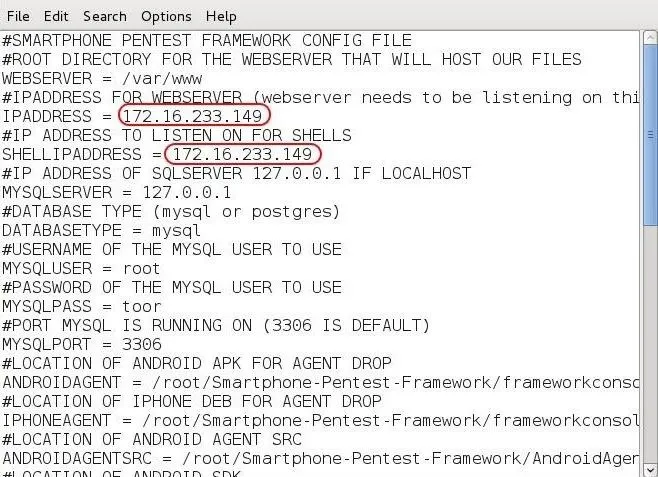Click the circled SHELLIPADDRESS value

click(243, 154)
